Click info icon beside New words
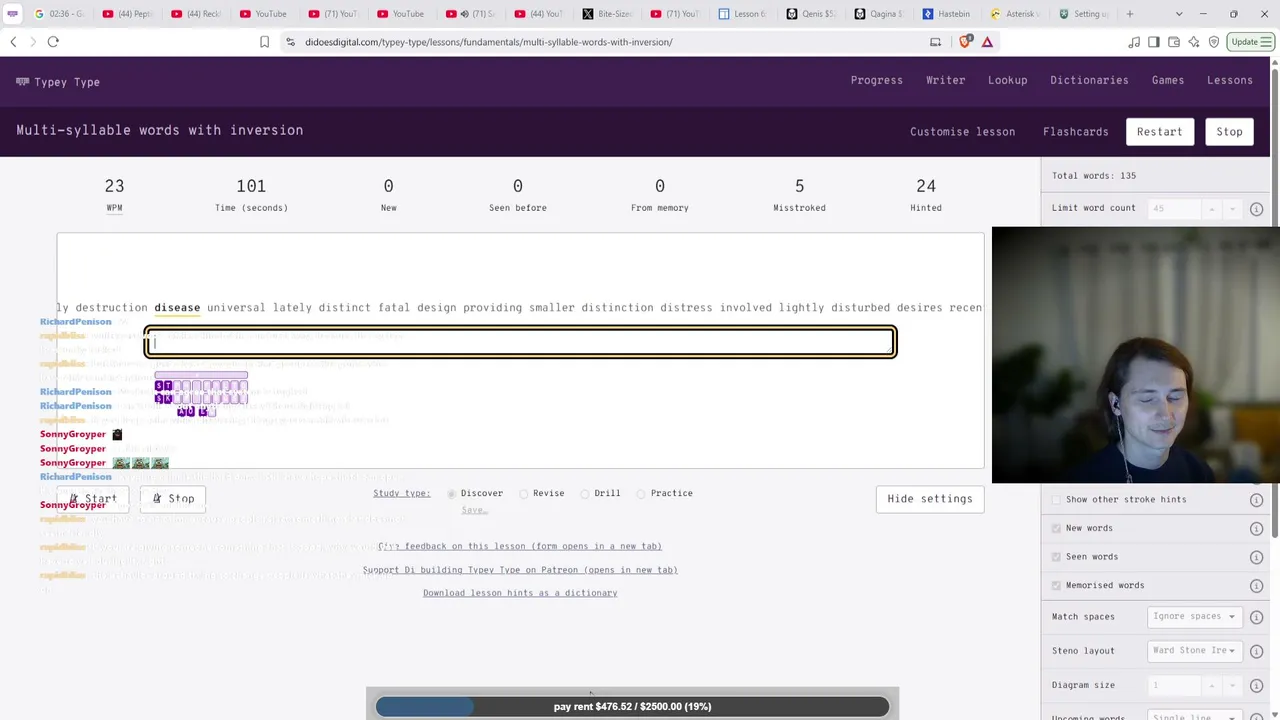The width and height of the screenshot is (1280, 720). click(x=1256, y=528)
